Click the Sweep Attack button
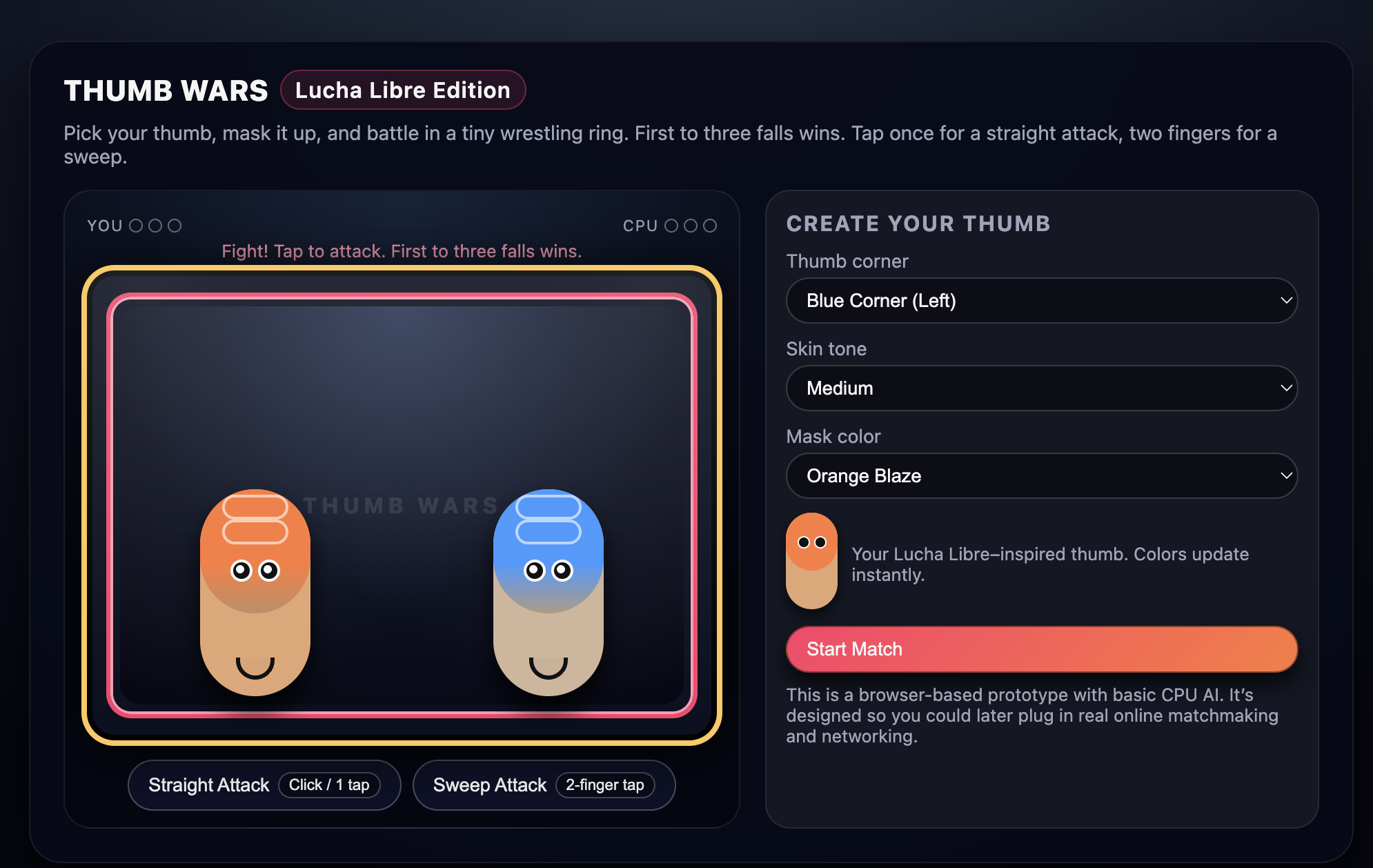1373x868 pixels. click(x=489, y=785)
